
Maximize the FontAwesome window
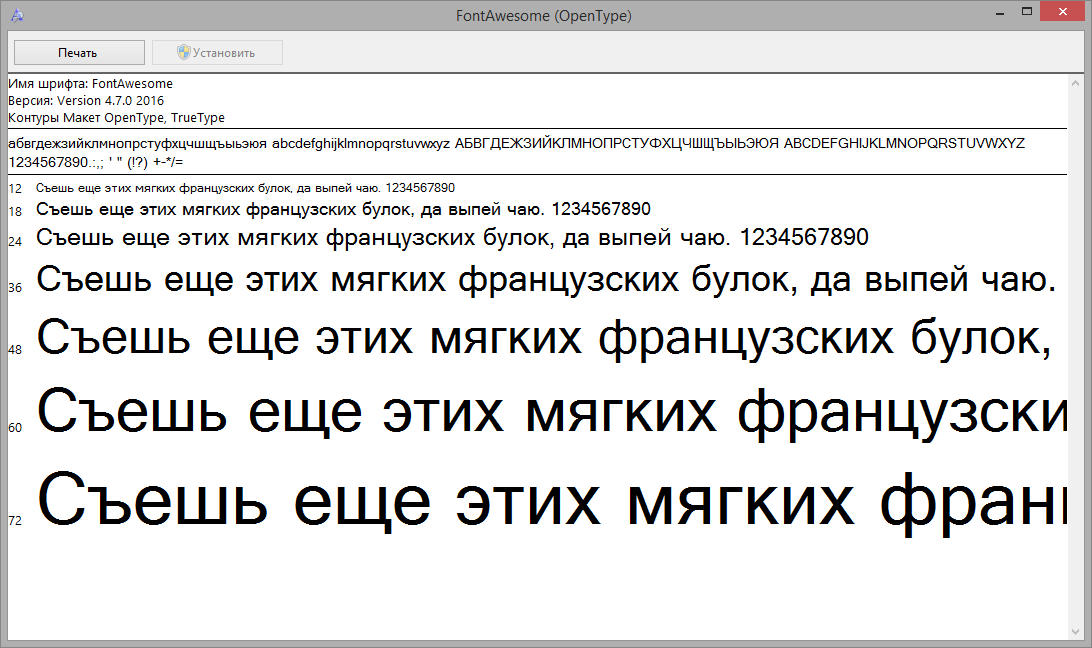coord(1027,12)
